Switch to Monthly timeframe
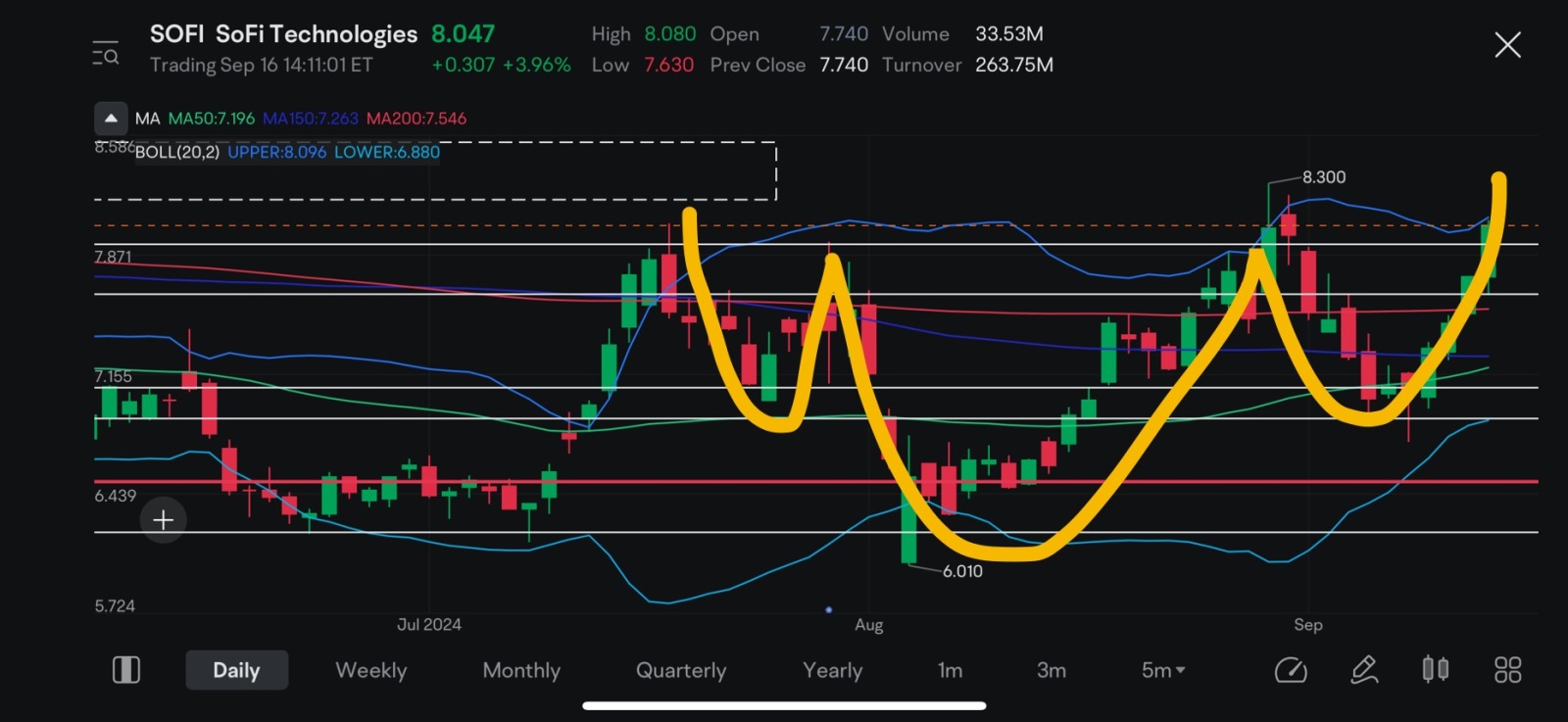1568x722 pixels. pyautogui.click(x=521, y=670)
